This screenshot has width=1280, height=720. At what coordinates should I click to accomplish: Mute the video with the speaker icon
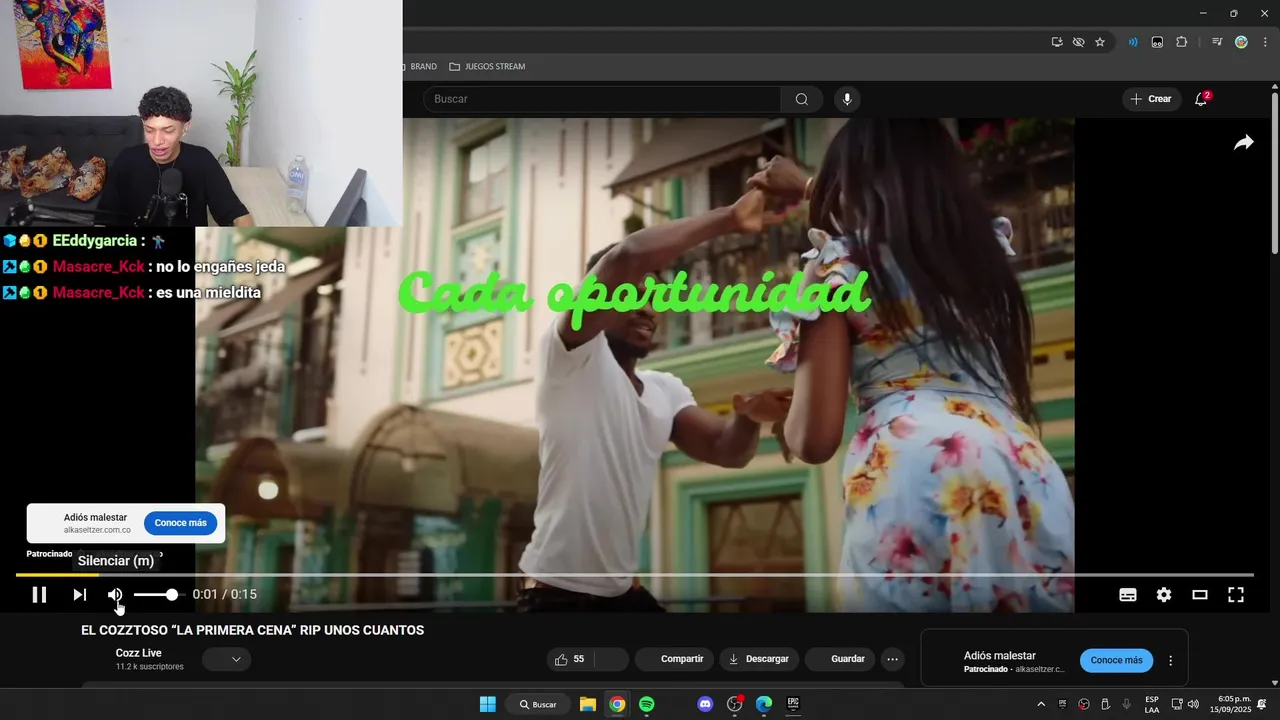[x=115, y=595]
